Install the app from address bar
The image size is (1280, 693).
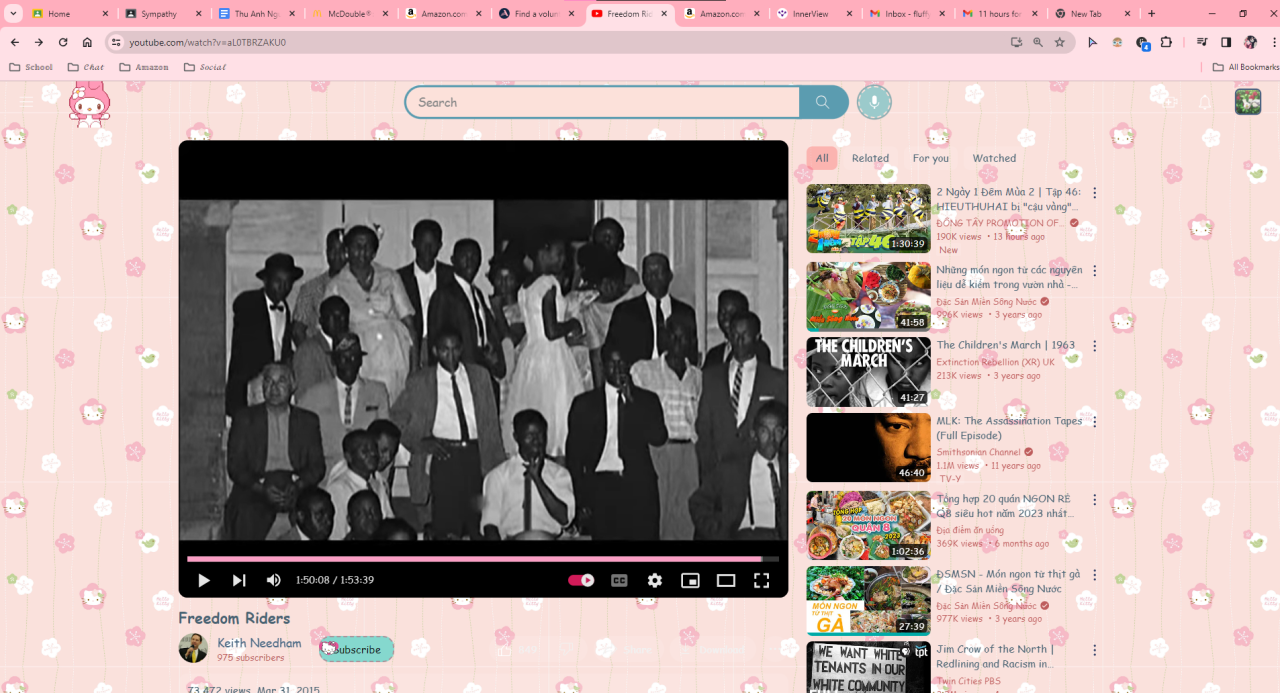point(1016,42)
